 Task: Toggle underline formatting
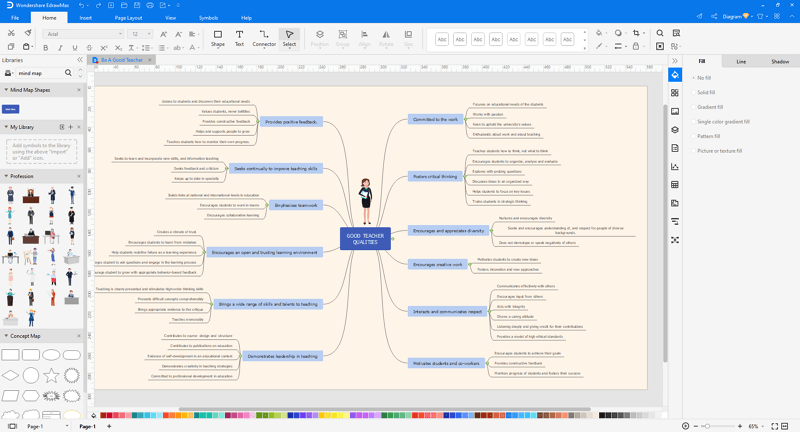75,48
